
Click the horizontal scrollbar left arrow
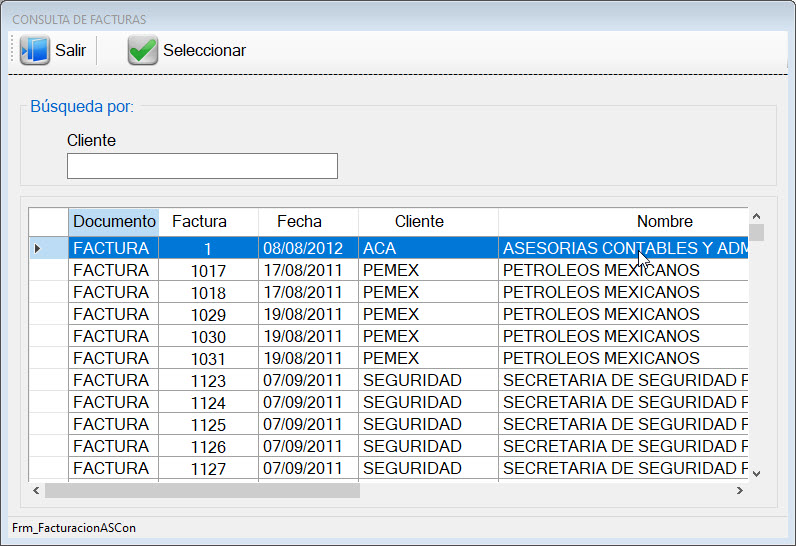click(36, 490)
